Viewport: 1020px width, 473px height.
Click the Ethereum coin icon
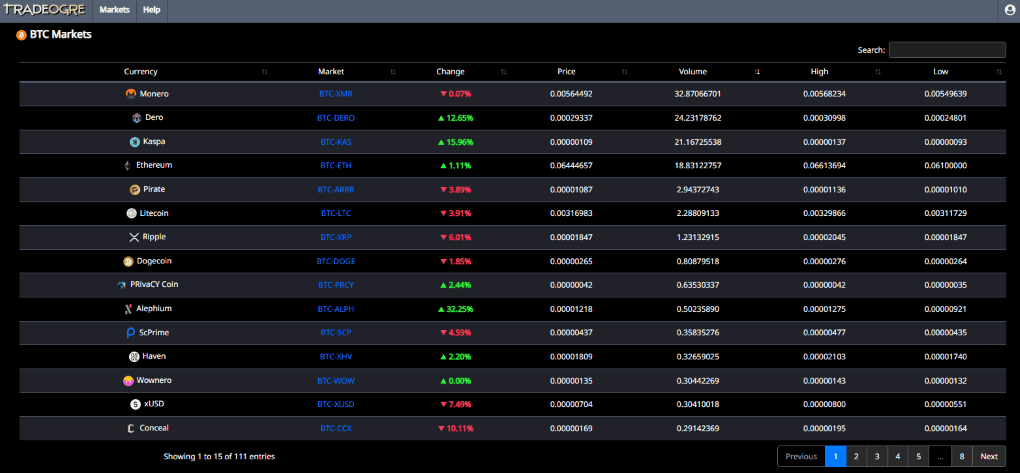(x=128, y=165)
